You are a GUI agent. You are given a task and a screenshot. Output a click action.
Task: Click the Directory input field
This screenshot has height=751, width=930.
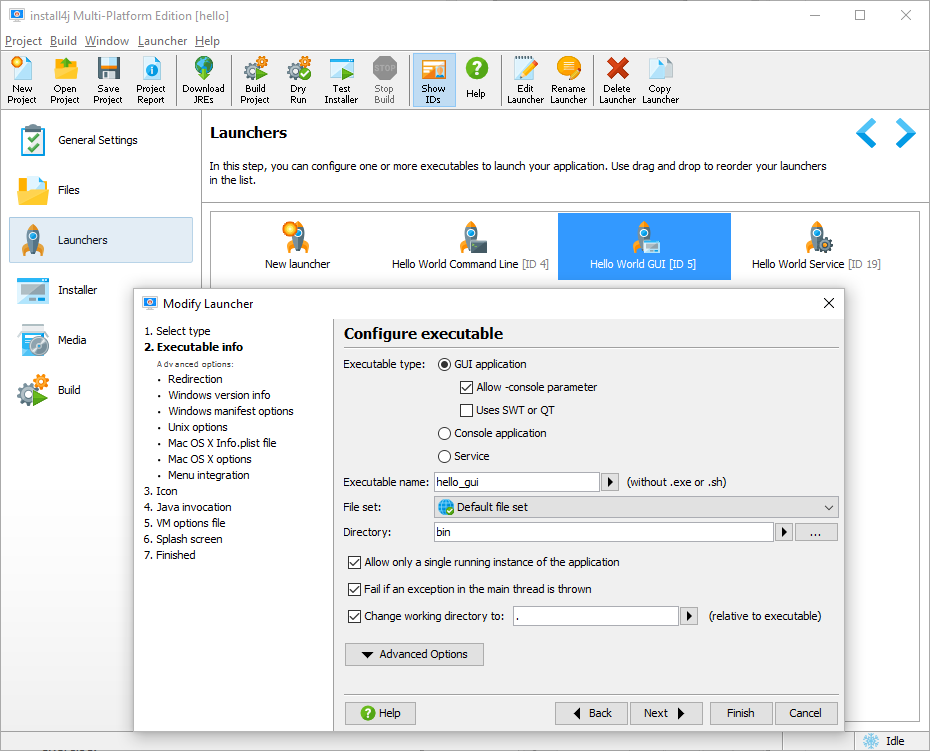tap(604, 532)
